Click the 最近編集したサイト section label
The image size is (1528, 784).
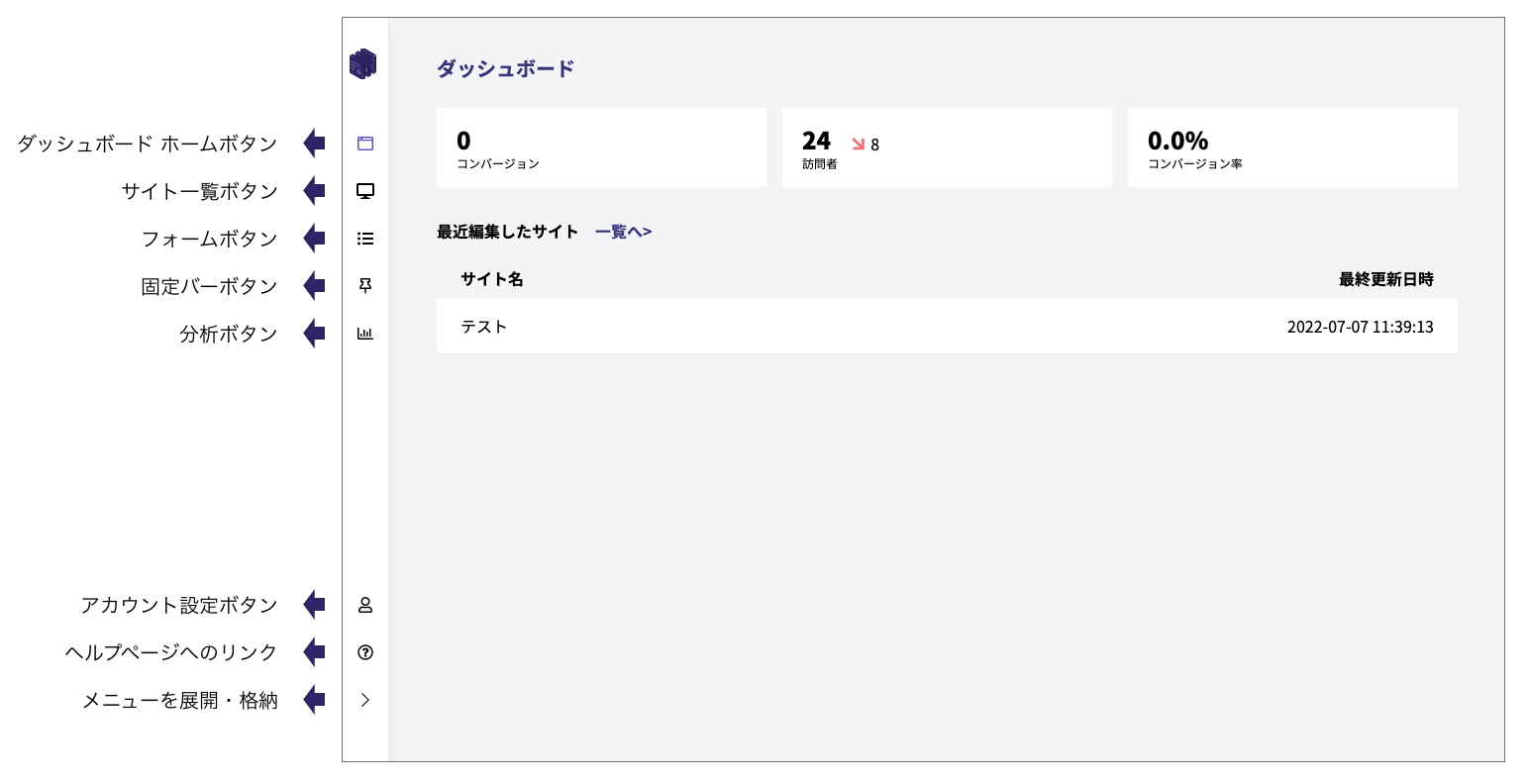coord(506,230)
